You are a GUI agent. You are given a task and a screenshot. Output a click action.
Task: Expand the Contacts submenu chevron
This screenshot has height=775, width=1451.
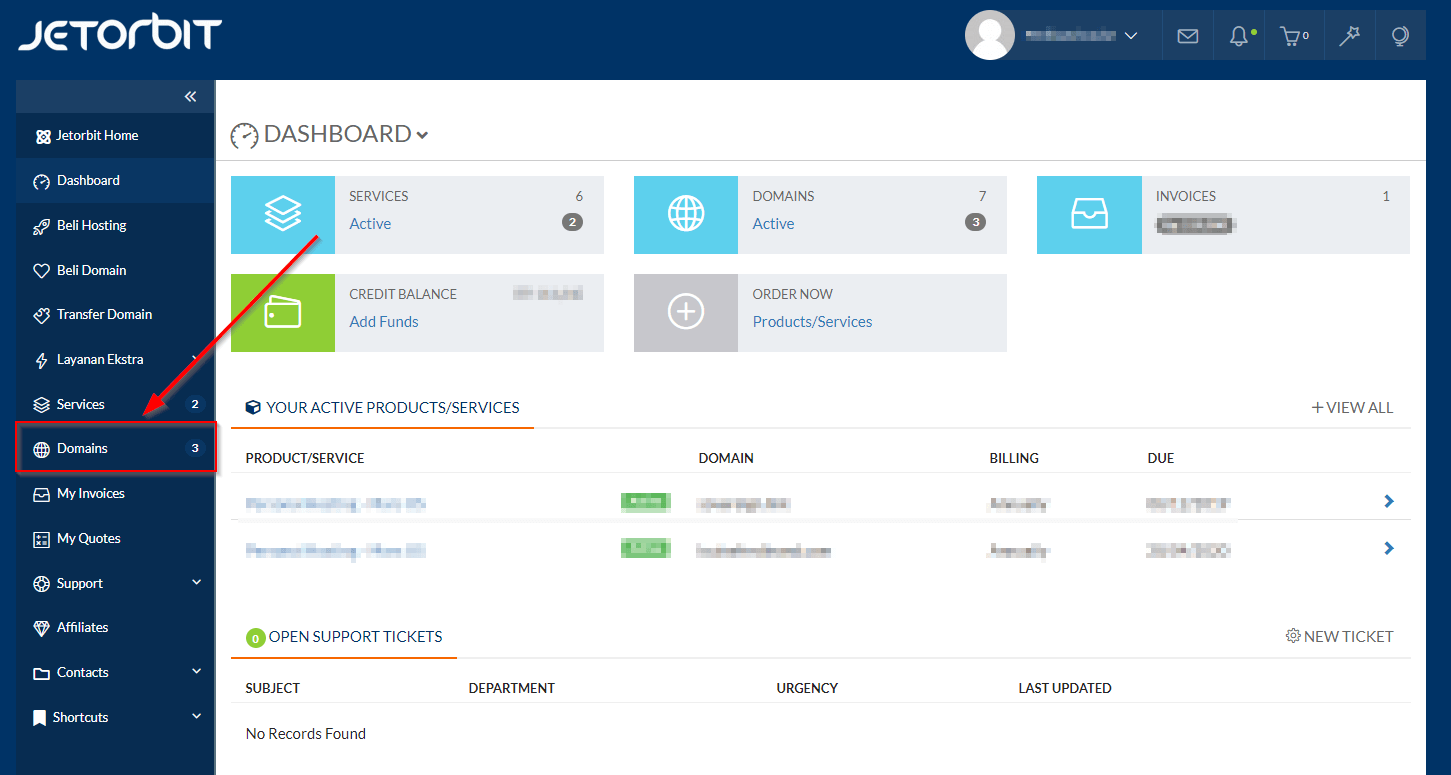coord(196,671)
